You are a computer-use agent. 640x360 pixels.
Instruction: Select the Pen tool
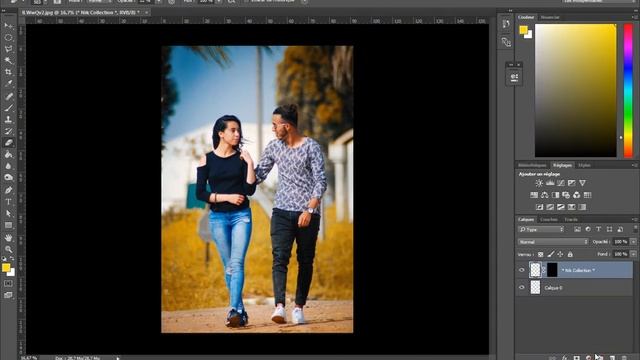(8, 190)
